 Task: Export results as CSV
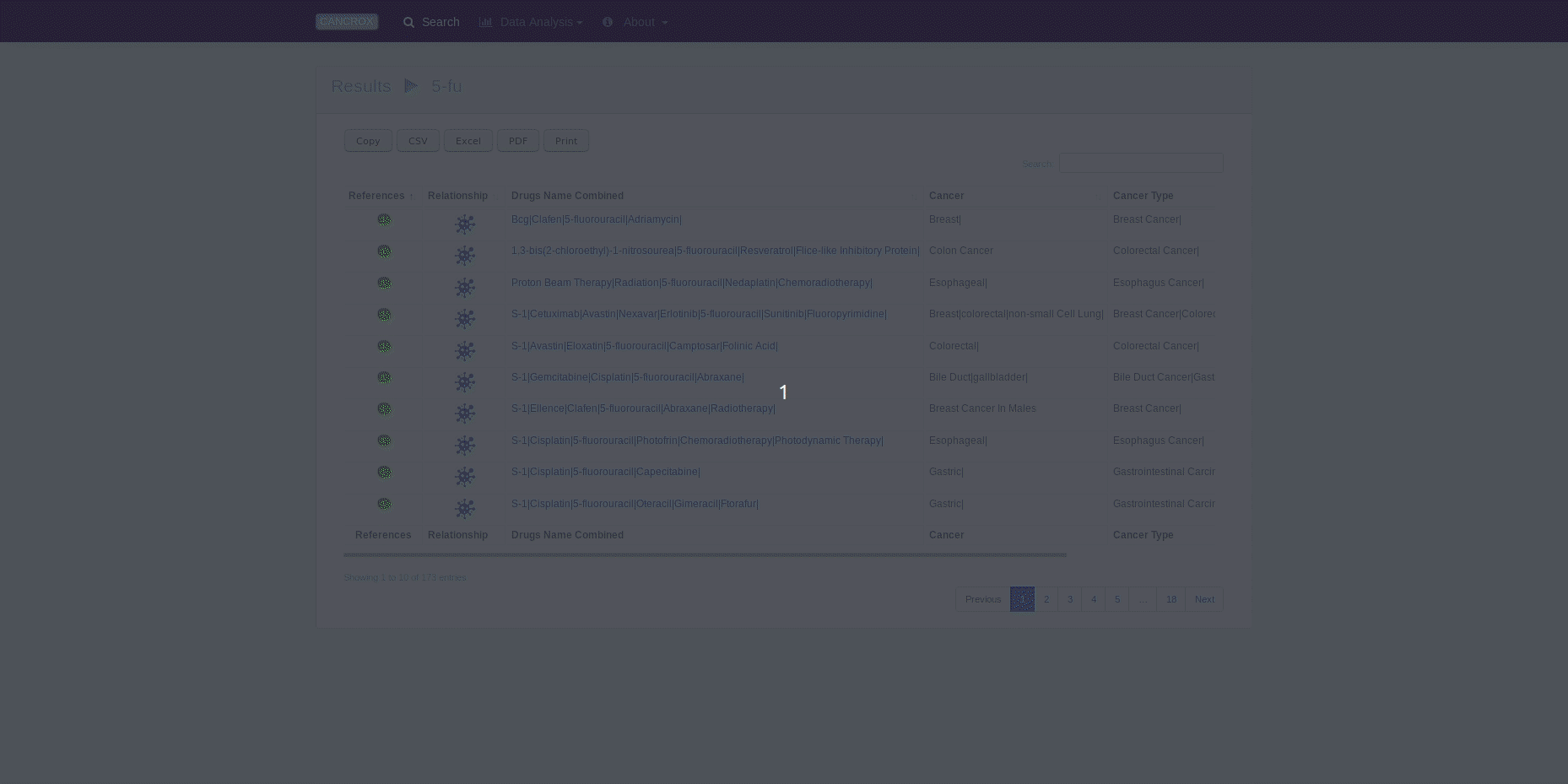(418, 141)
